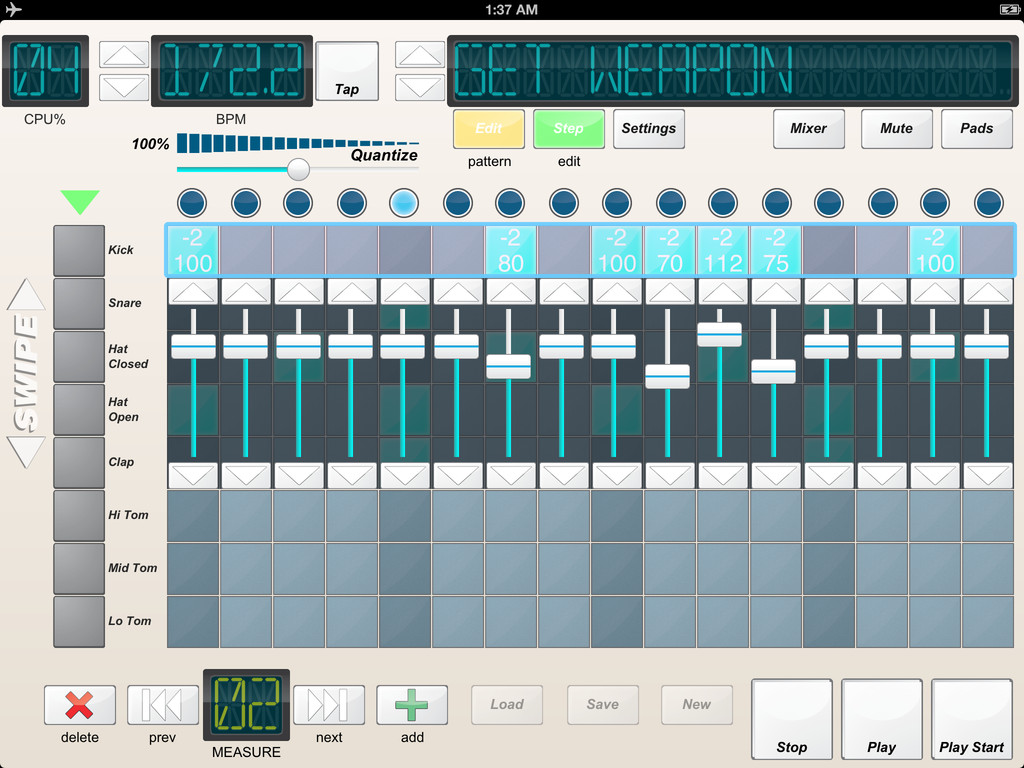Image resolution: width=1024 pixels, height=768 pixels.
Task: Click the SWIPE down arrow
Action: click(x=26, y=452)
